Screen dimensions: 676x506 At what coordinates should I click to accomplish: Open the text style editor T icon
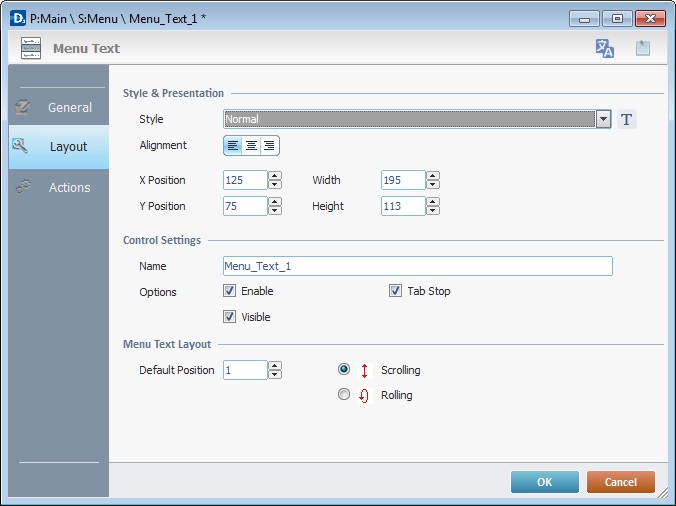(x=626, y=119)
